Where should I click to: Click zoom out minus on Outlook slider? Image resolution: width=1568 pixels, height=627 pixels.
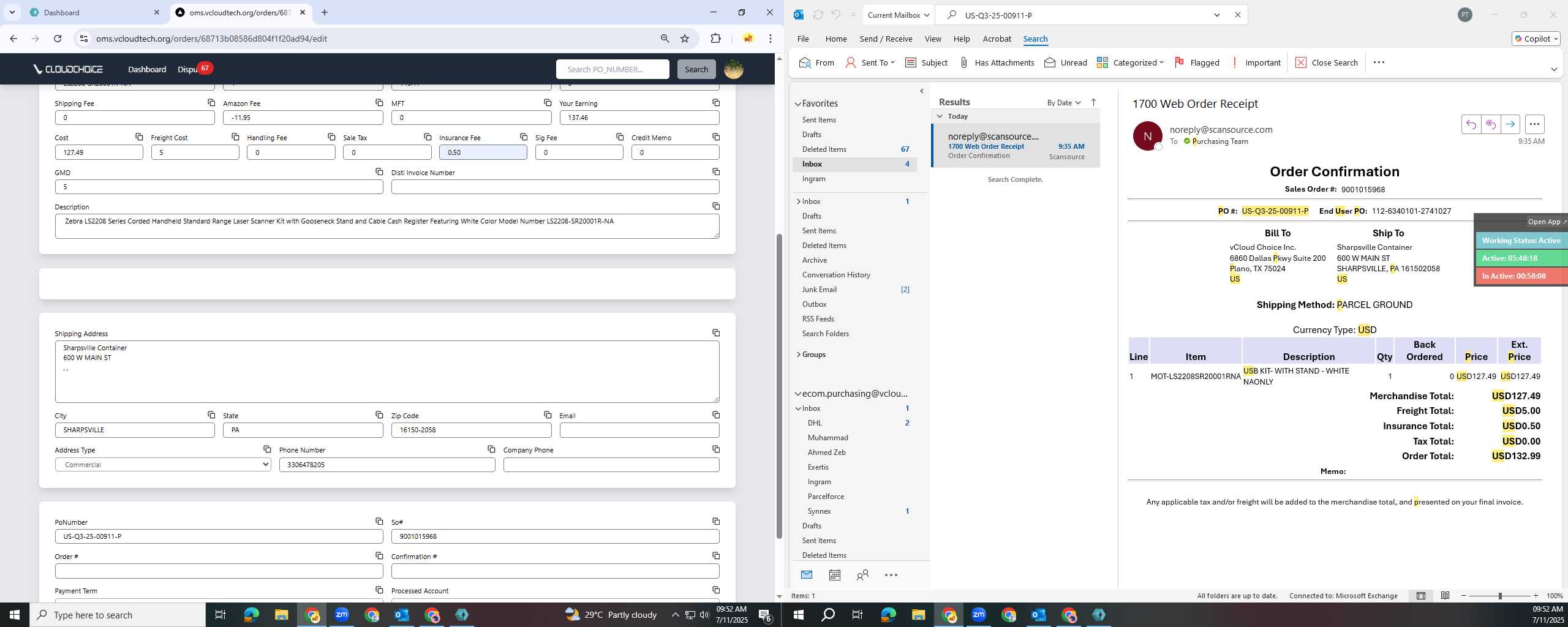click(x=1464, y=596)
